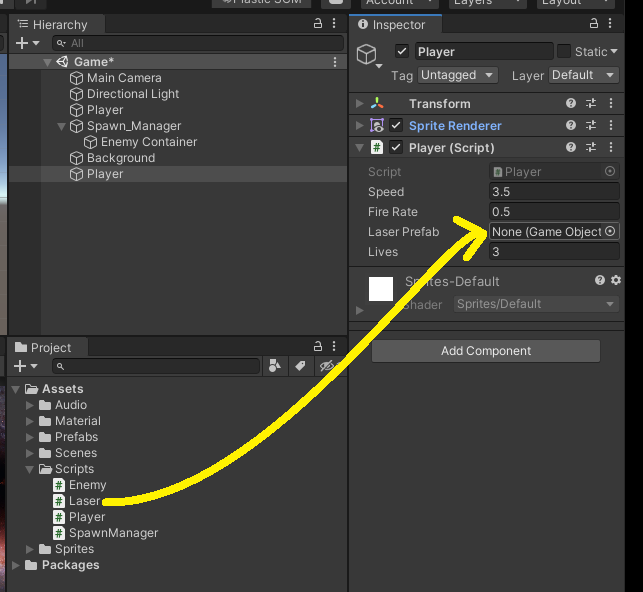Expand the Transform component
This screenshot has width=643, height=592.
point(360,103)
